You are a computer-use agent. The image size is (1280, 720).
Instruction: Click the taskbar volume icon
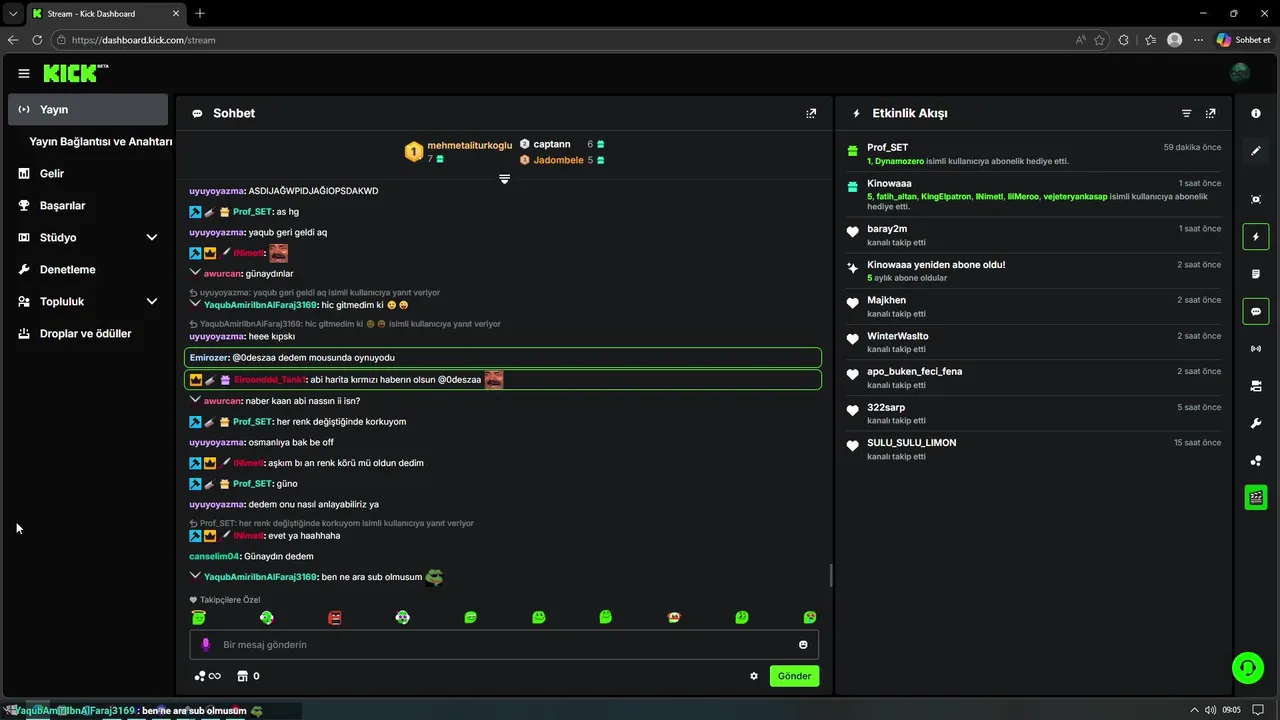pos(1211,710)
